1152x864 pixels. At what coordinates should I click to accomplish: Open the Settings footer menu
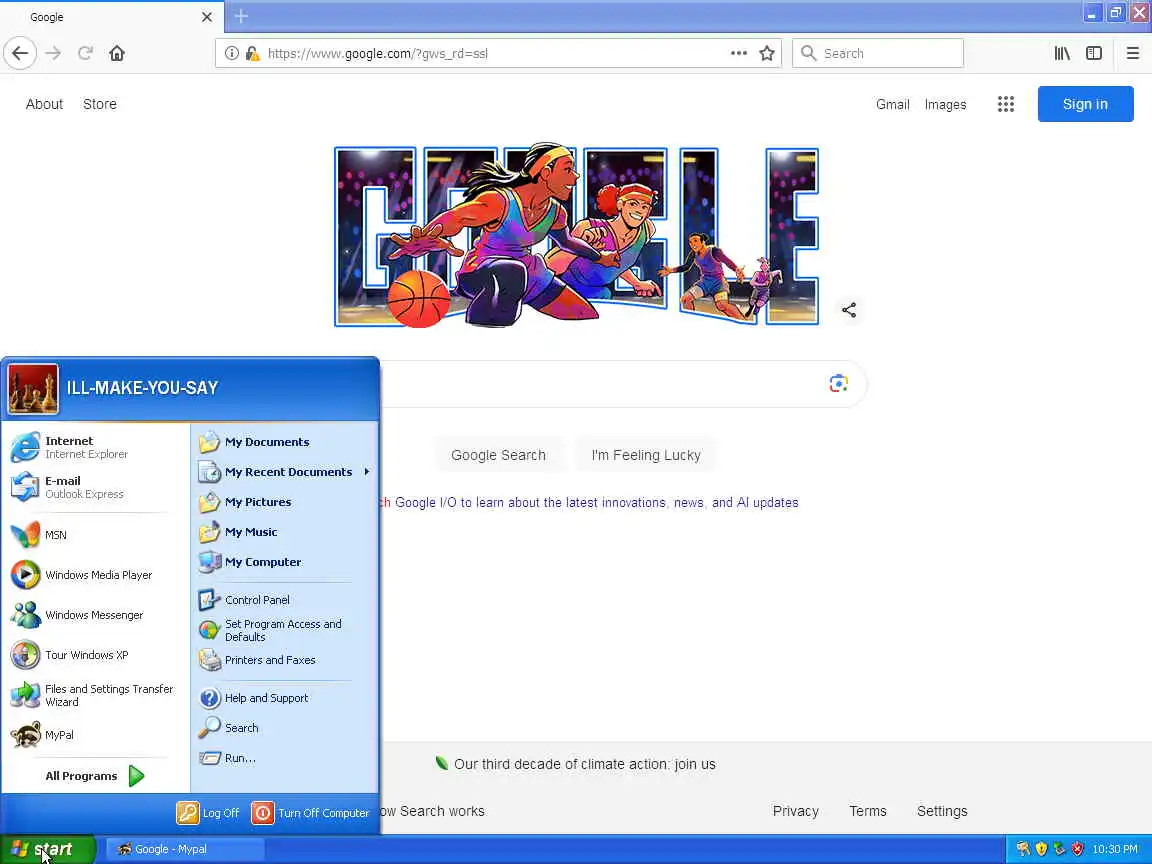(x=942, y=811)
